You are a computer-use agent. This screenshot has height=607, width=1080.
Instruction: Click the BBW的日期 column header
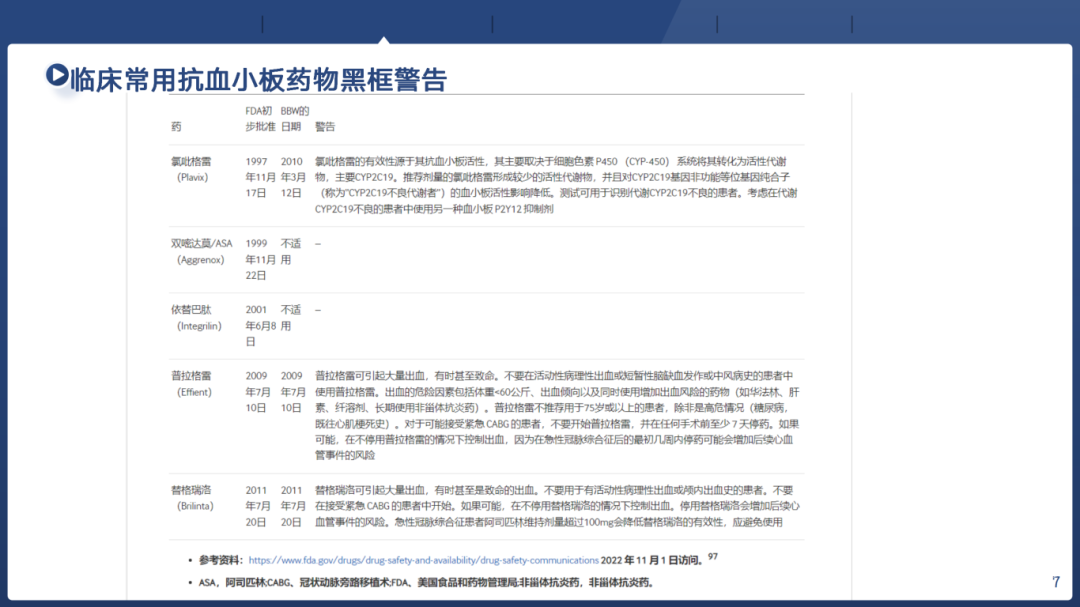point(295,119)
